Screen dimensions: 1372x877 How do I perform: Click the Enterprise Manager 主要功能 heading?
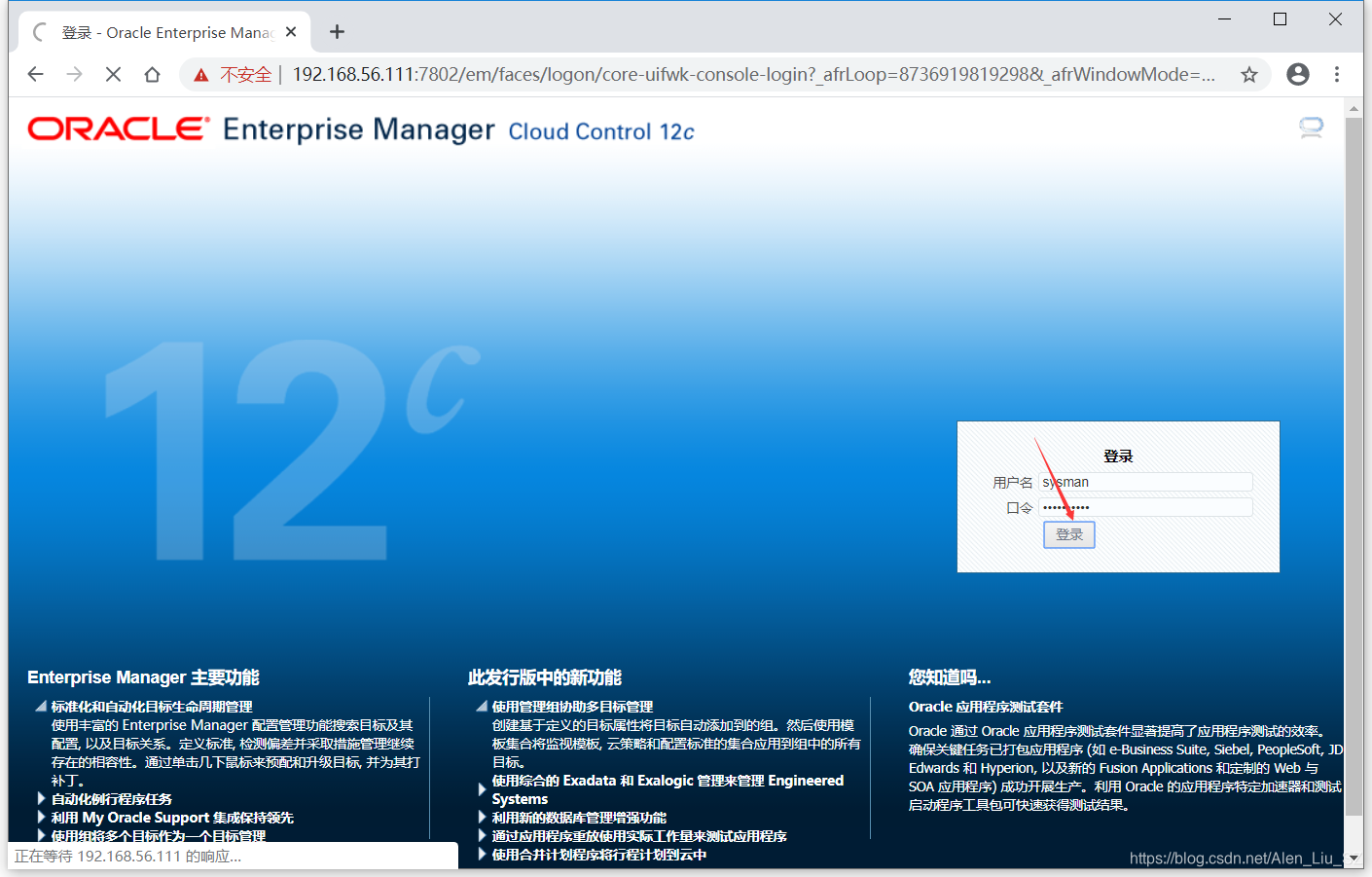point(143,677)
